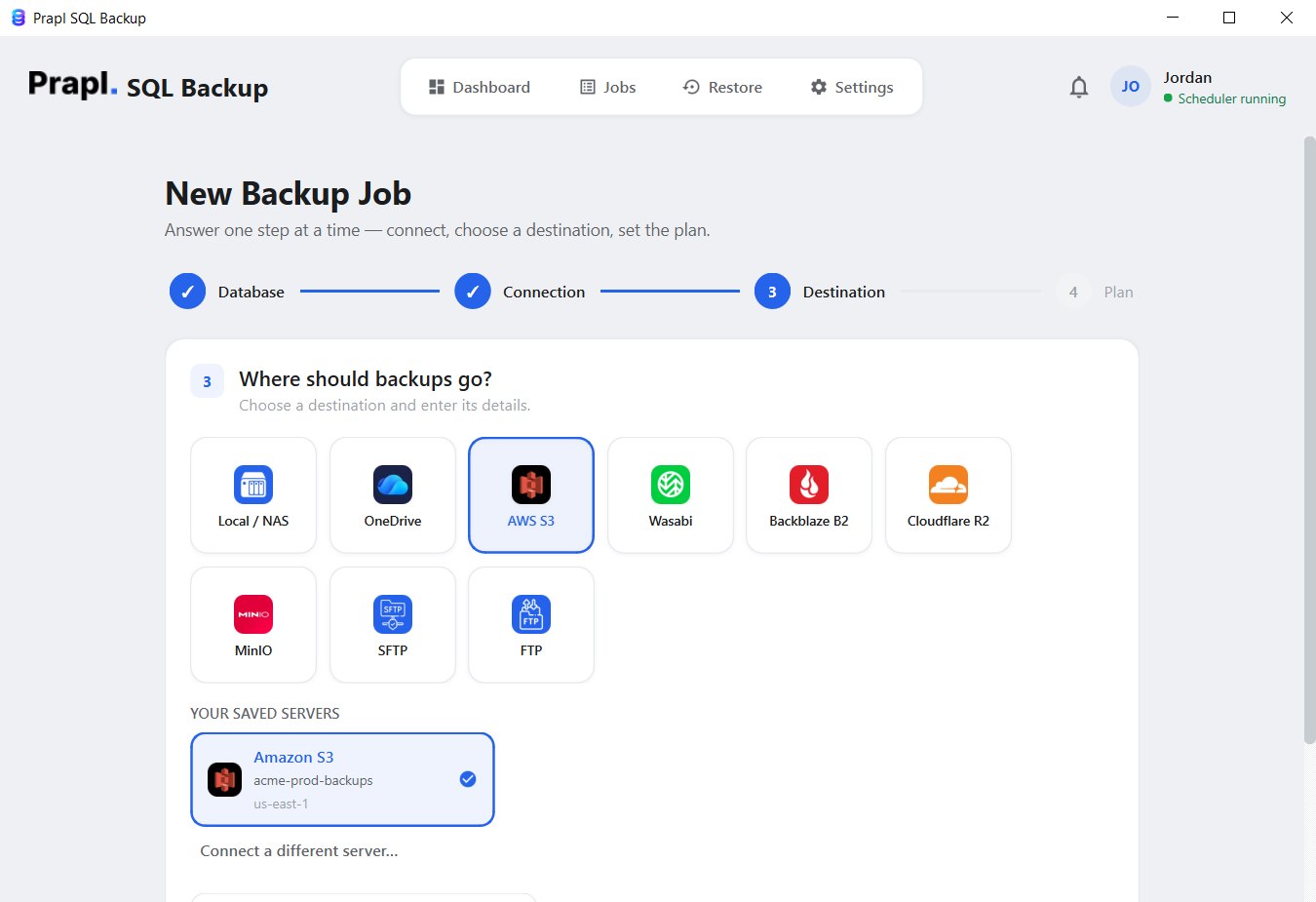1316x902 pixels.
Task: Go to the Restore tab
Action: click(722, 87)
